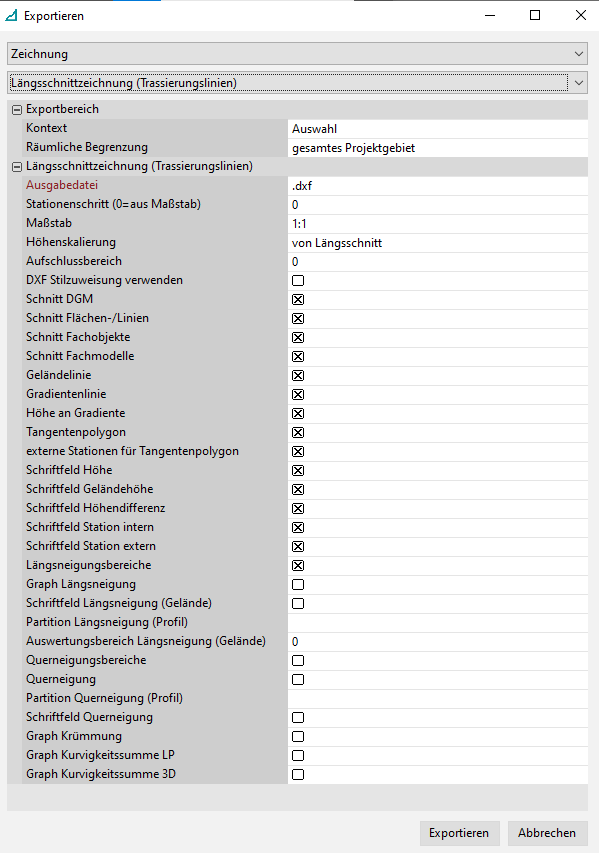Image resolution: width=599 pixels, height=853 pixels.
Task: Click the Maßstab value field
Action: click(437, 224)
